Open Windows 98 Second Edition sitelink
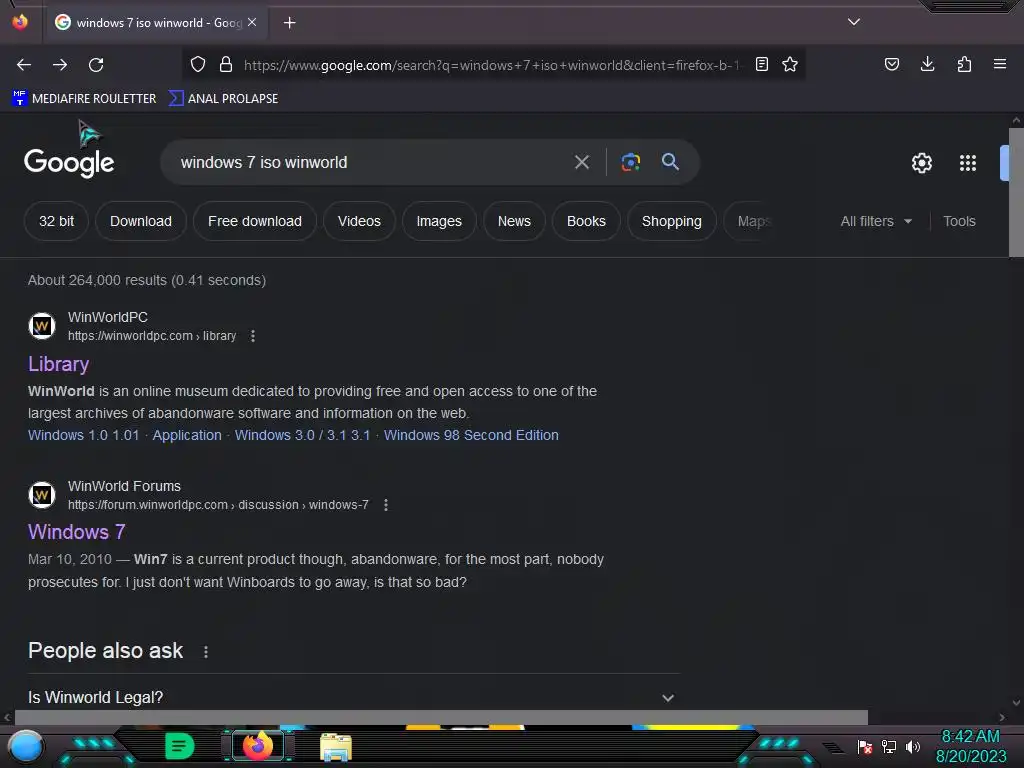This screenshot has height=768, width=1024. pyautogui.click(x=471, y=435)
